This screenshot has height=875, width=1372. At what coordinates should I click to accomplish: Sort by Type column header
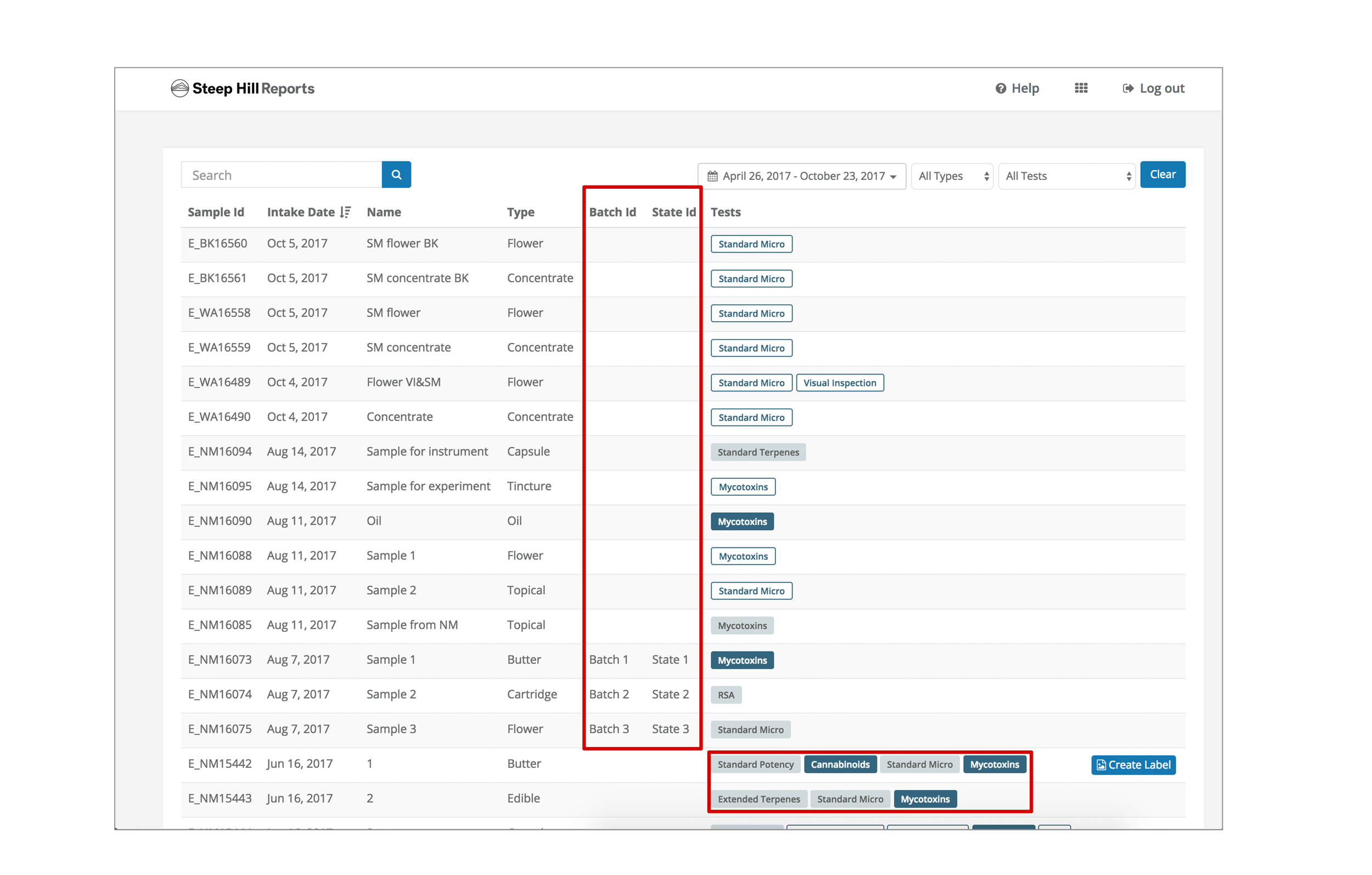tap(521, 212)
